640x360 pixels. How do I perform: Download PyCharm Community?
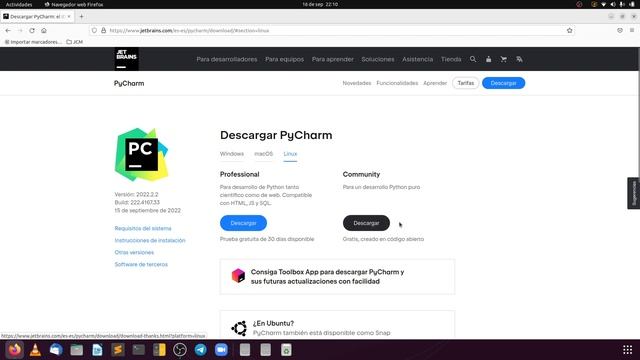click(366, 223)
